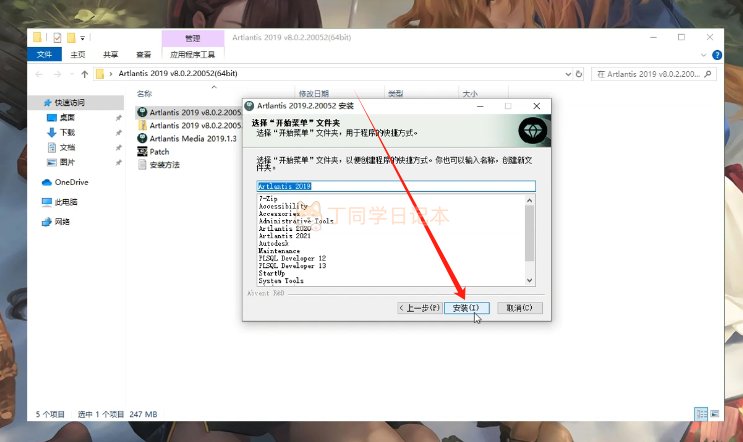Select Accessories in the folder list

click(279, 214)
